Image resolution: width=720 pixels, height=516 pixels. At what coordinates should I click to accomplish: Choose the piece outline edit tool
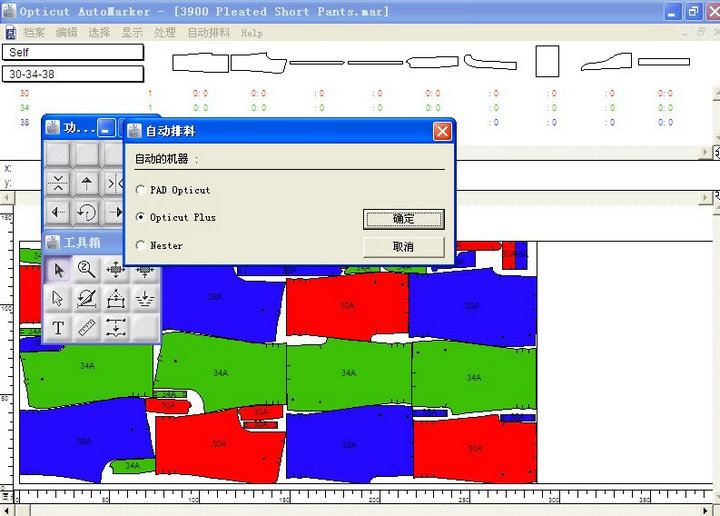tap(115, 299)
